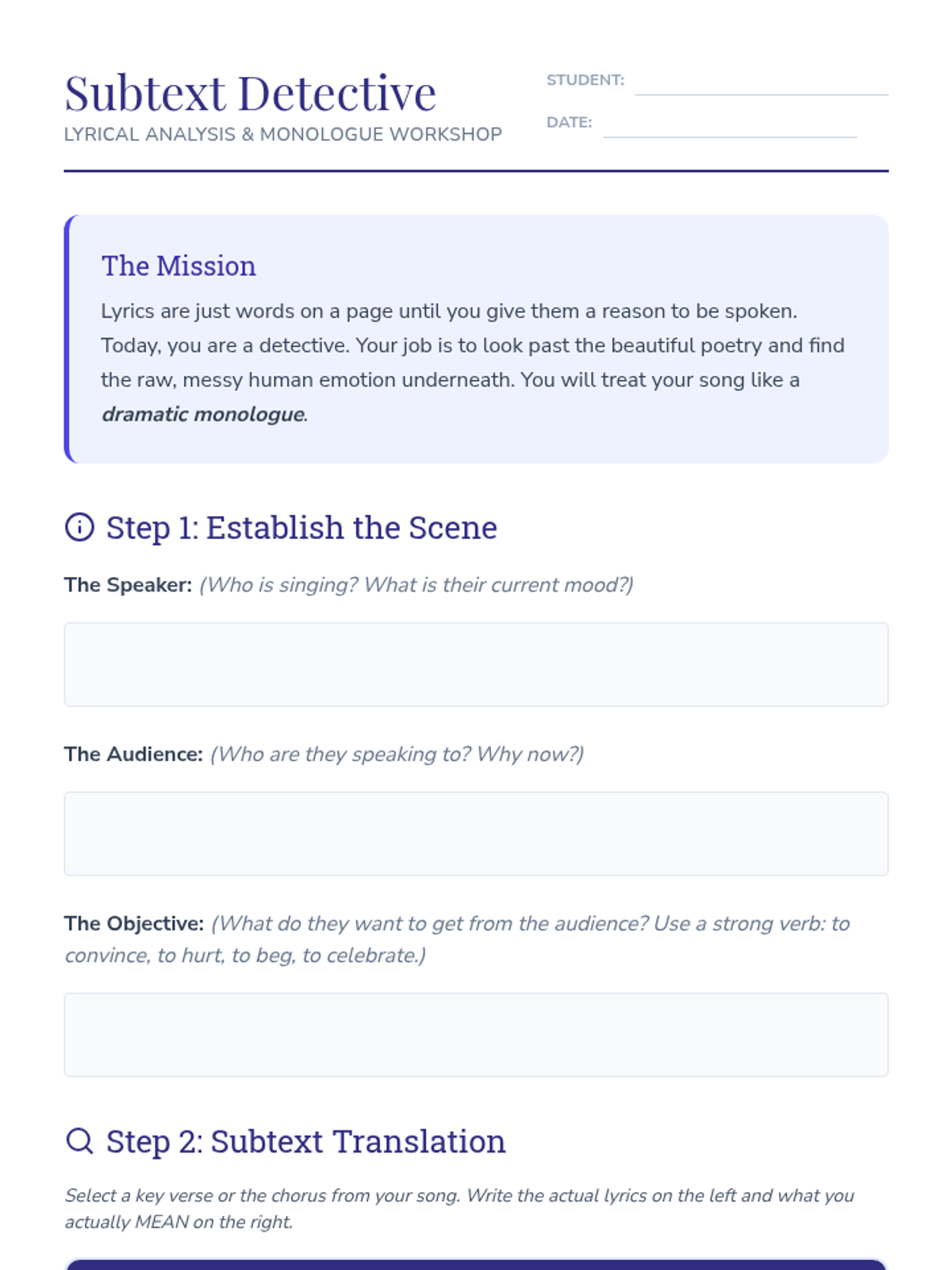952x1270 pixels.
Task: Click the magnifier icon beside Step 2
Action: [79, 1141]
